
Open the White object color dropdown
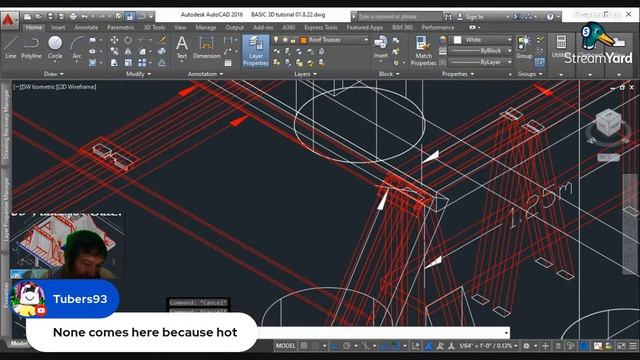coord(509,40)
